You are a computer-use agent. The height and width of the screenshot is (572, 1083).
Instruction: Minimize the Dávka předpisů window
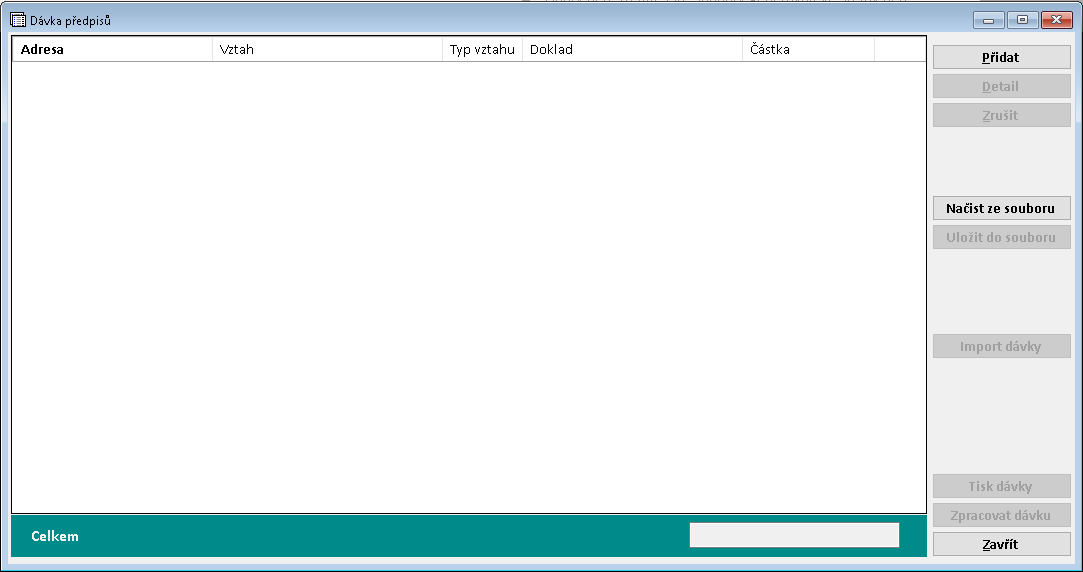coord(989,20)
